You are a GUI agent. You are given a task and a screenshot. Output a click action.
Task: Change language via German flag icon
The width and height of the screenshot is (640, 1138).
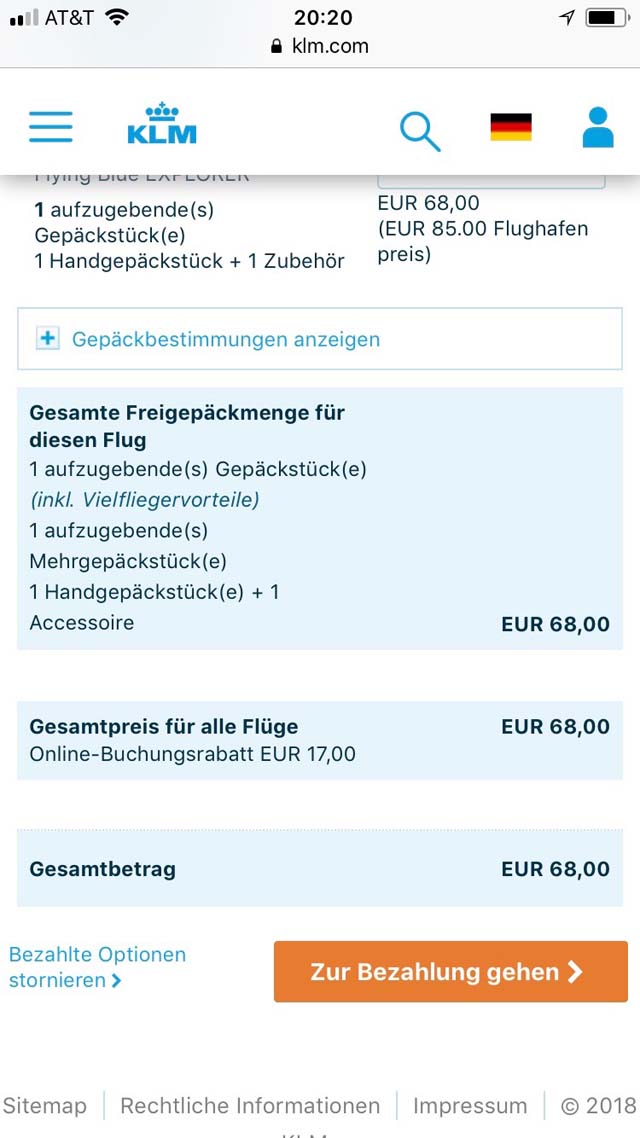(511, 127)
